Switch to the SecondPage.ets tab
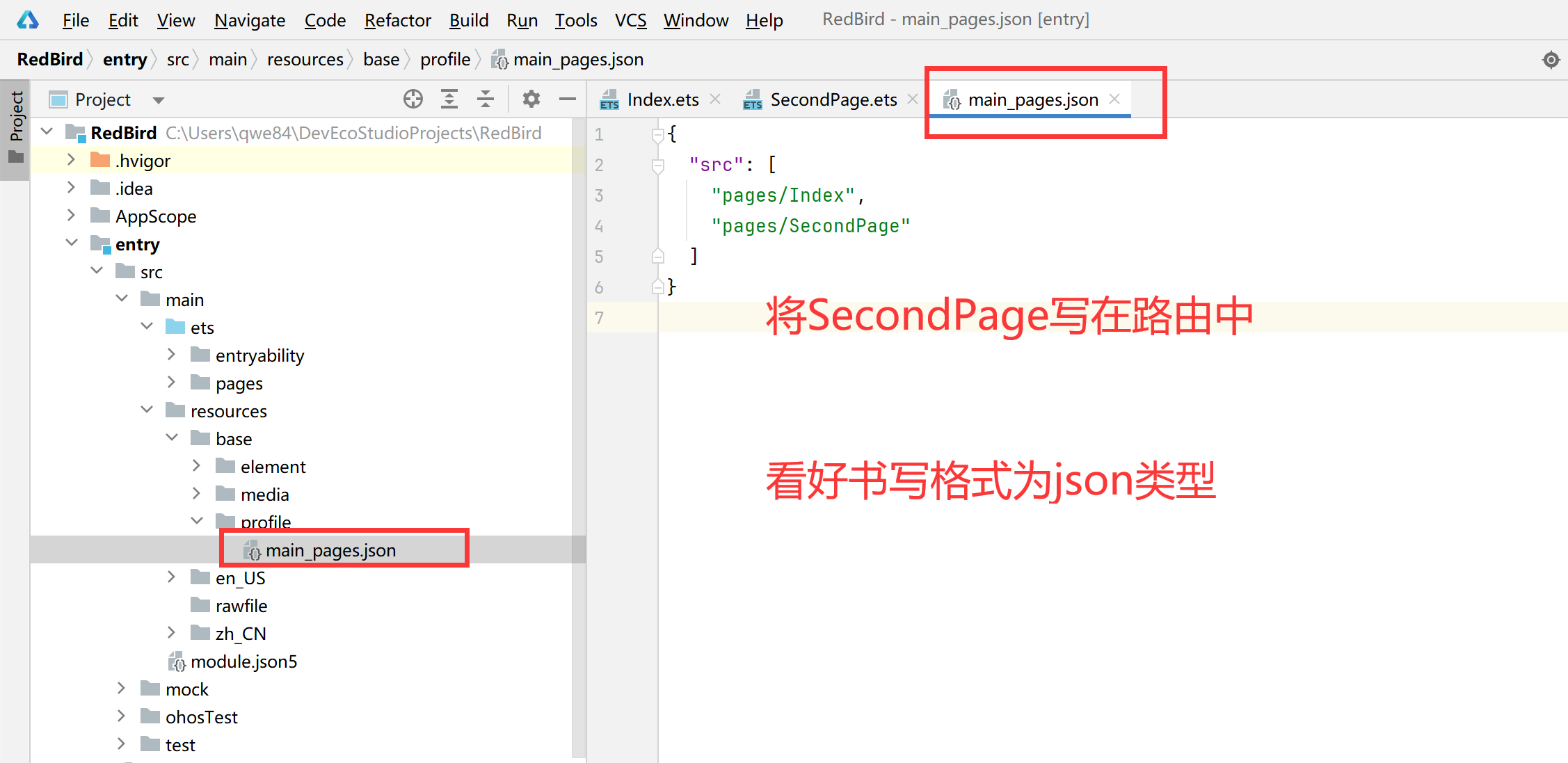 (x=833, y=99)
